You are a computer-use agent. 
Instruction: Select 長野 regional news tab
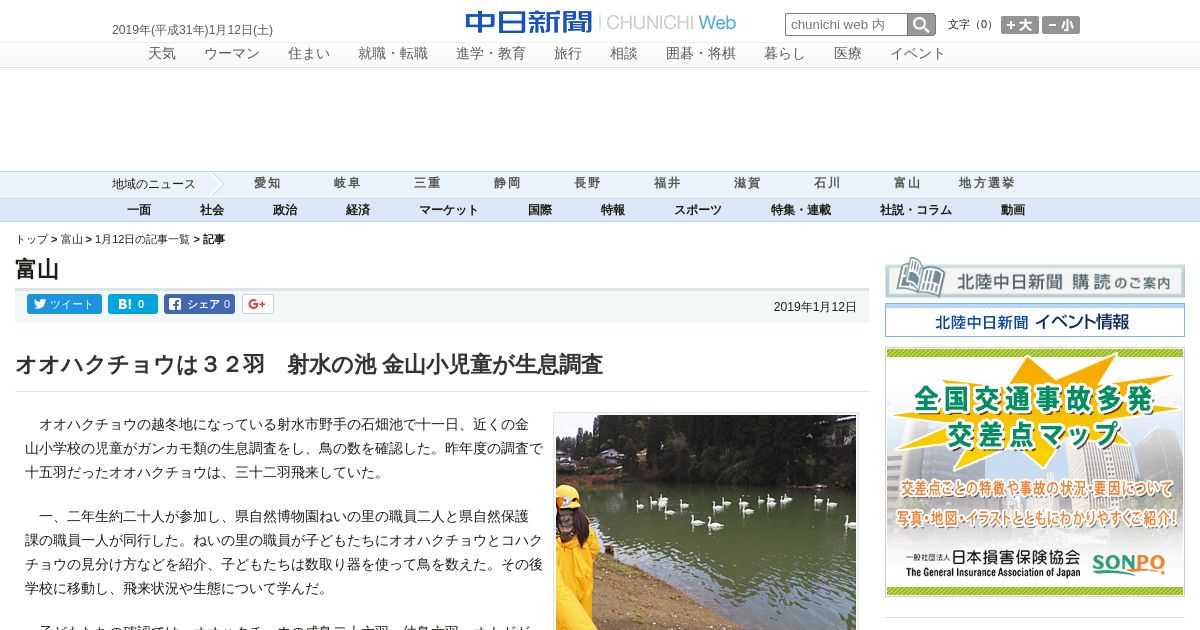pyautogui.click(x=587, y=184)
